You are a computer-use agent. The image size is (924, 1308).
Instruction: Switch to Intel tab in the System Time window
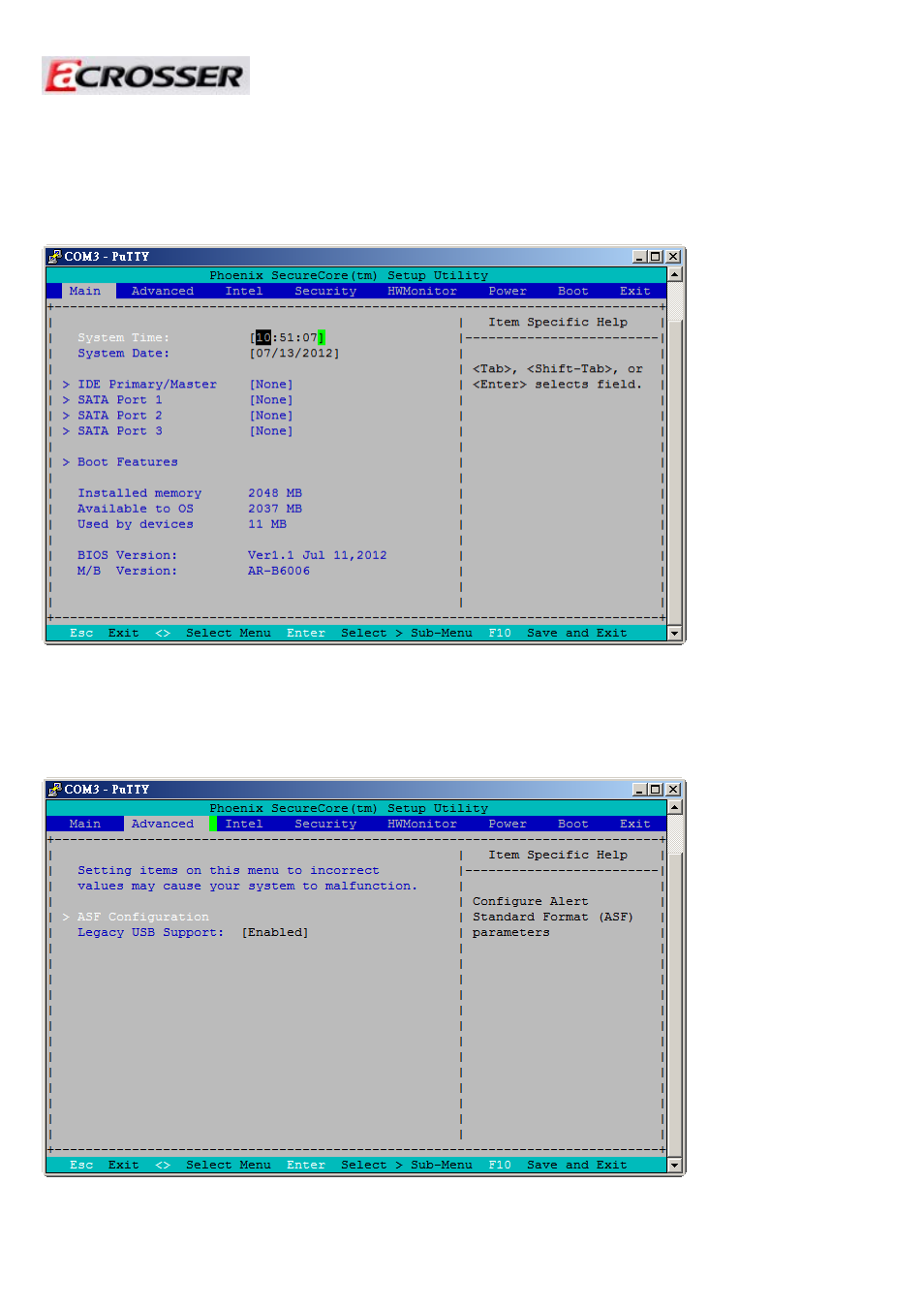pos(244,291)
